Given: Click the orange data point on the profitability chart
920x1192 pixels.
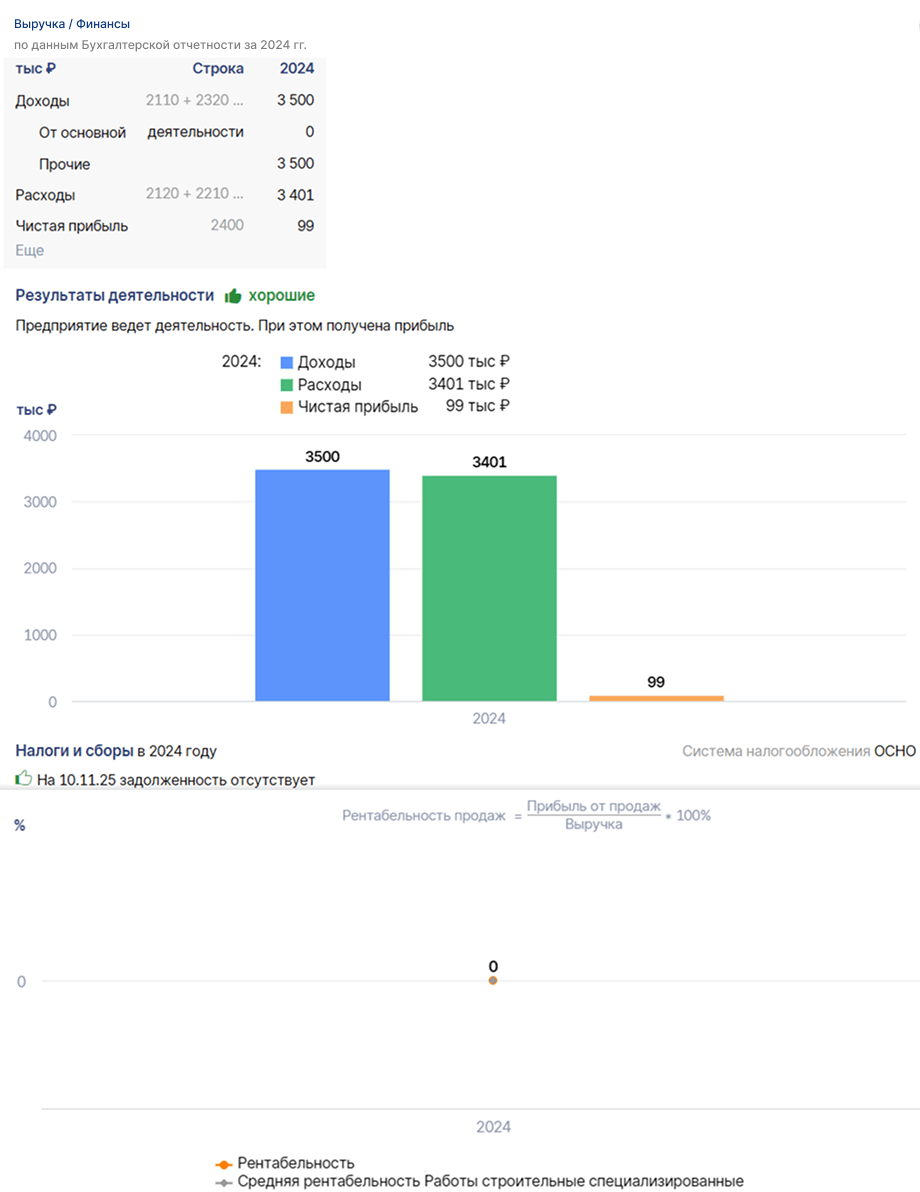Looking at the screenshot, I should 493,981.
